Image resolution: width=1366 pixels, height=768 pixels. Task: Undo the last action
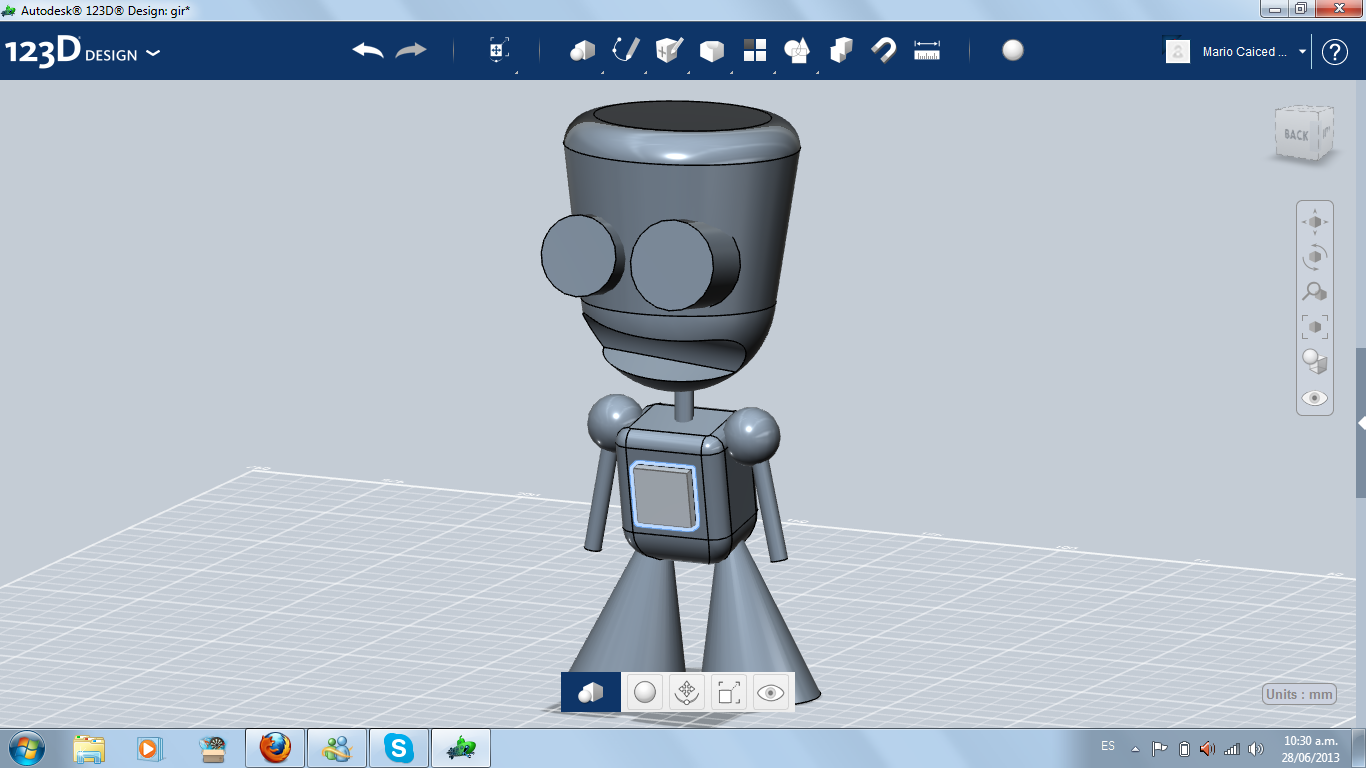(368, 50)
